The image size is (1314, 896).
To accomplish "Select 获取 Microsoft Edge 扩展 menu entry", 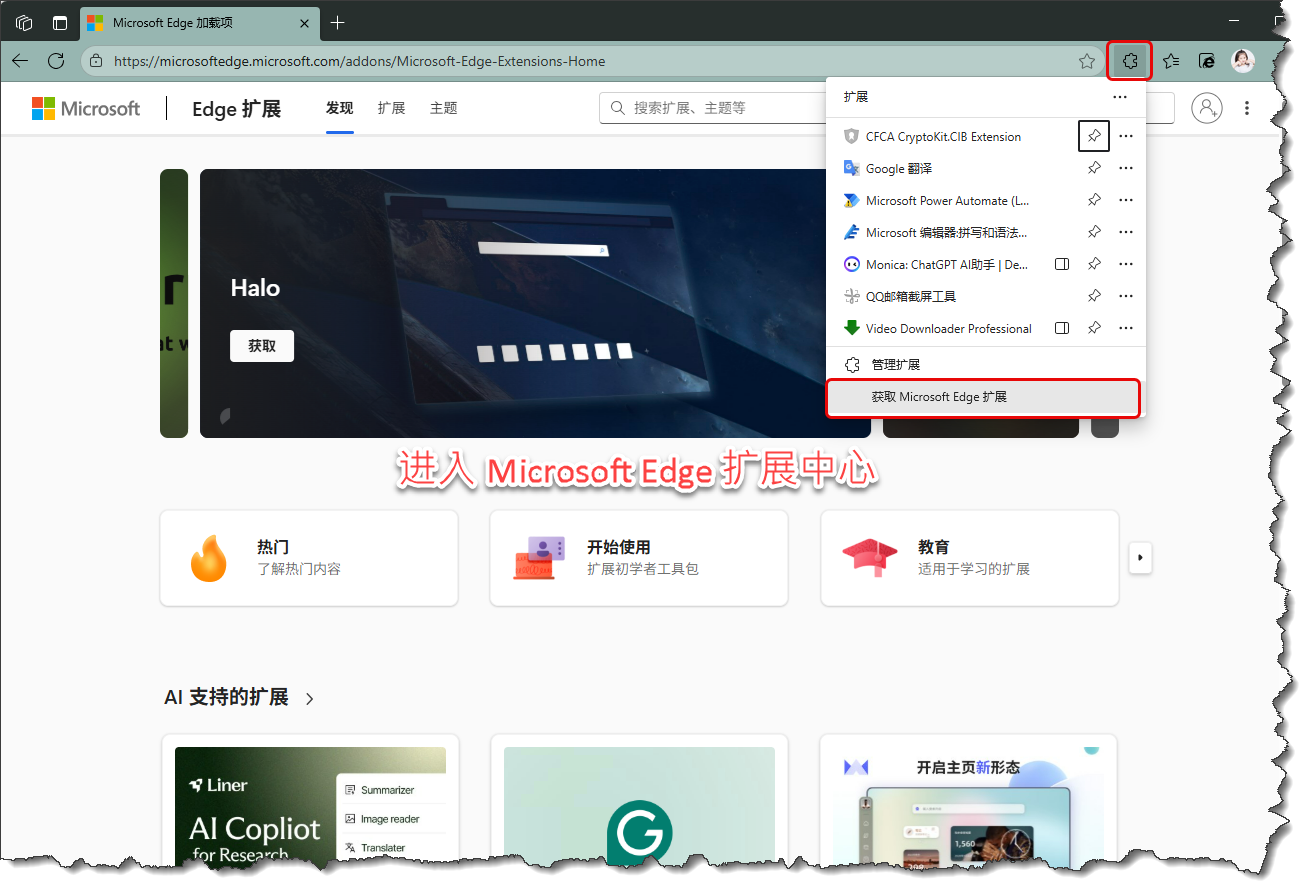I will 939,397.
